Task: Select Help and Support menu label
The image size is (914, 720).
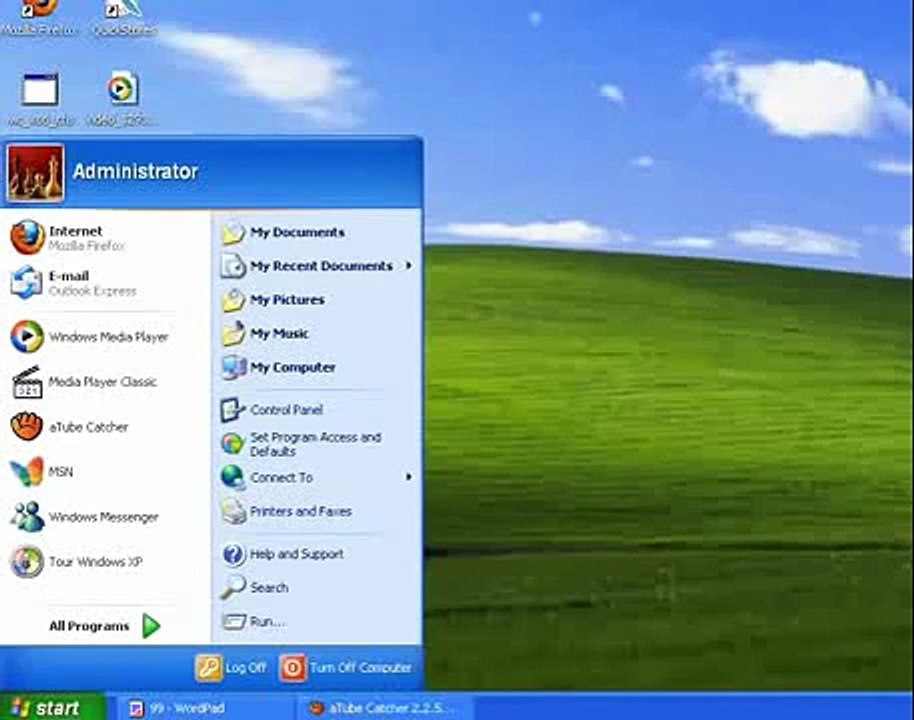Action: click(297, 554)
